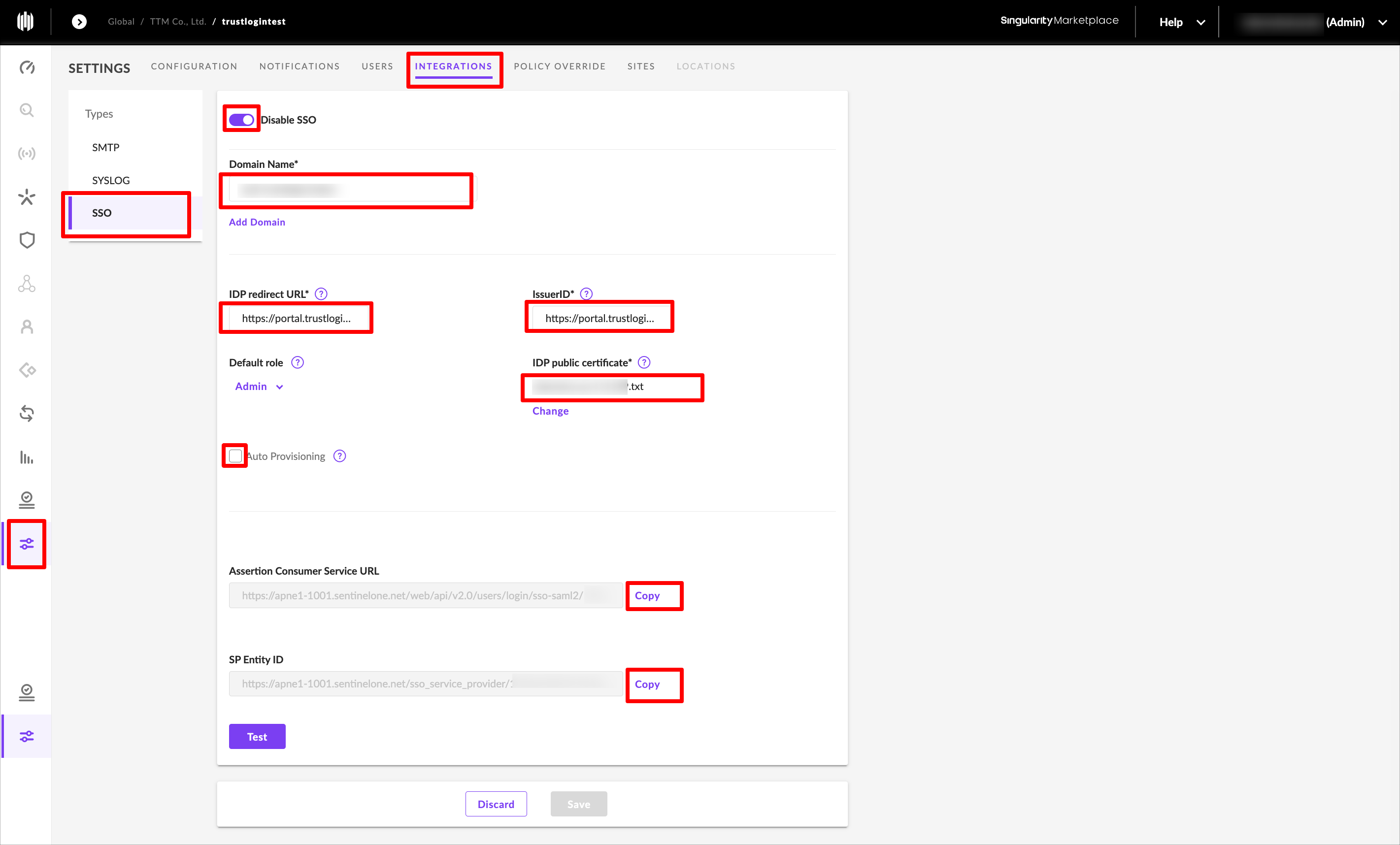Open the bar-chart Reports icon in sidebar
The image size is (1400, 845).
click(27, 457)
